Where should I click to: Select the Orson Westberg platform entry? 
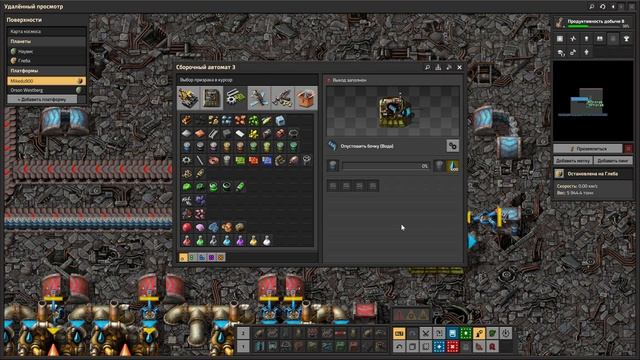47,90
